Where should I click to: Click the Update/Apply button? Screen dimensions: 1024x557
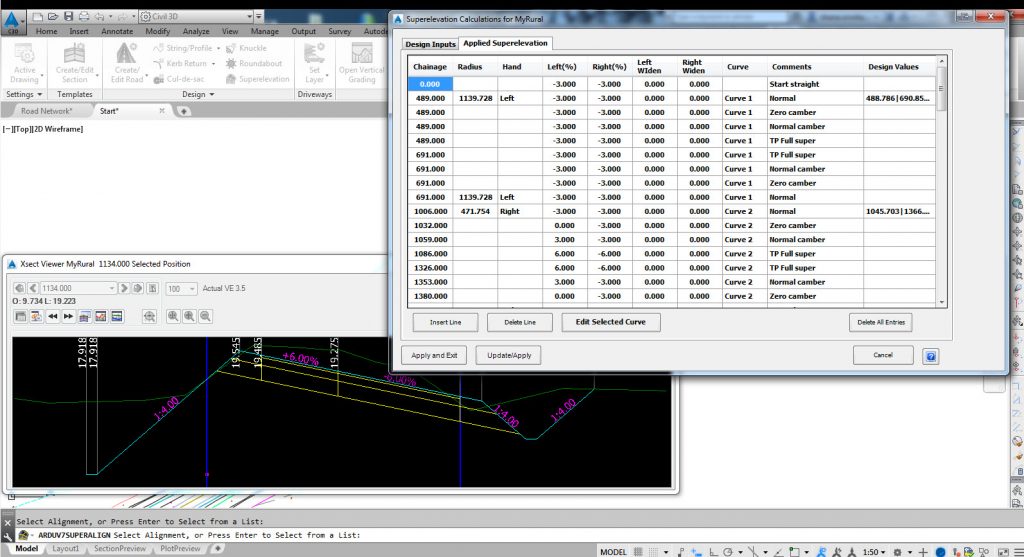click(509, 355)
